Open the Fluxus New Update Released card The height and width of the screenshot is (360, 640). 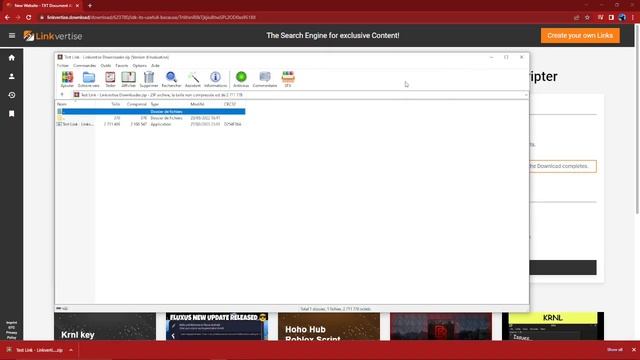click(x=217, y=327)
